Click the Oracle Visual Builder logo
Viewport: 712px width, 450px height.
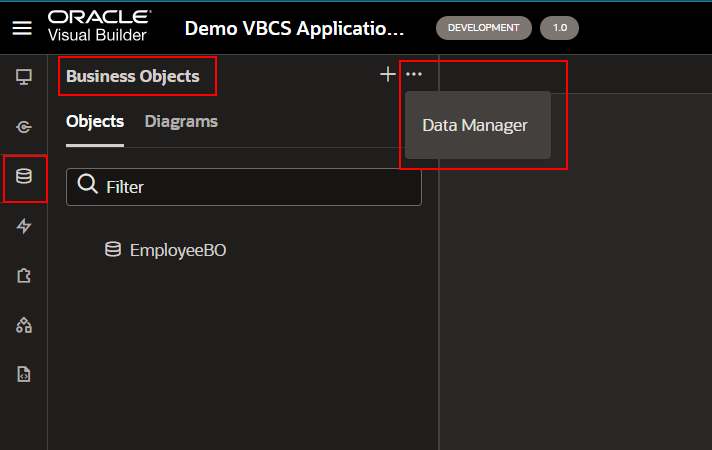pyautogui.click(x=99, y=26)
